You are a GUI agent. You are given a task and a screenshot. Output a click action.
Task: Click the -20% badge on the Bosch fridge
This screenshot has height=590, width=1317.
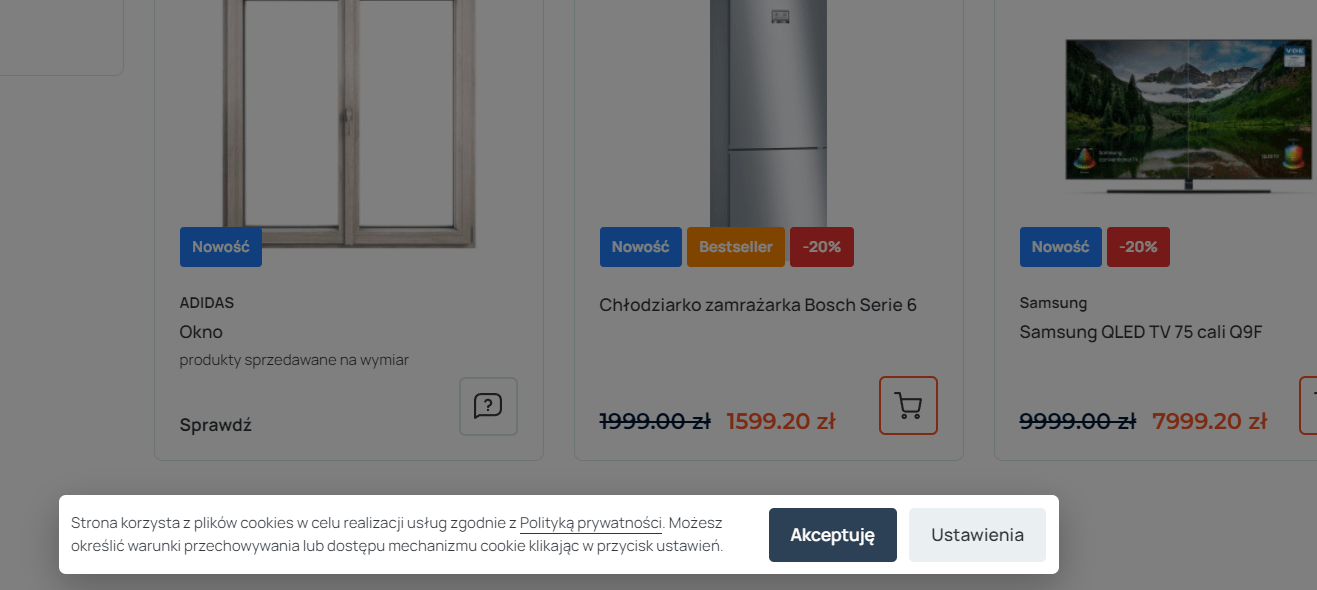click(x=822, y=247)
